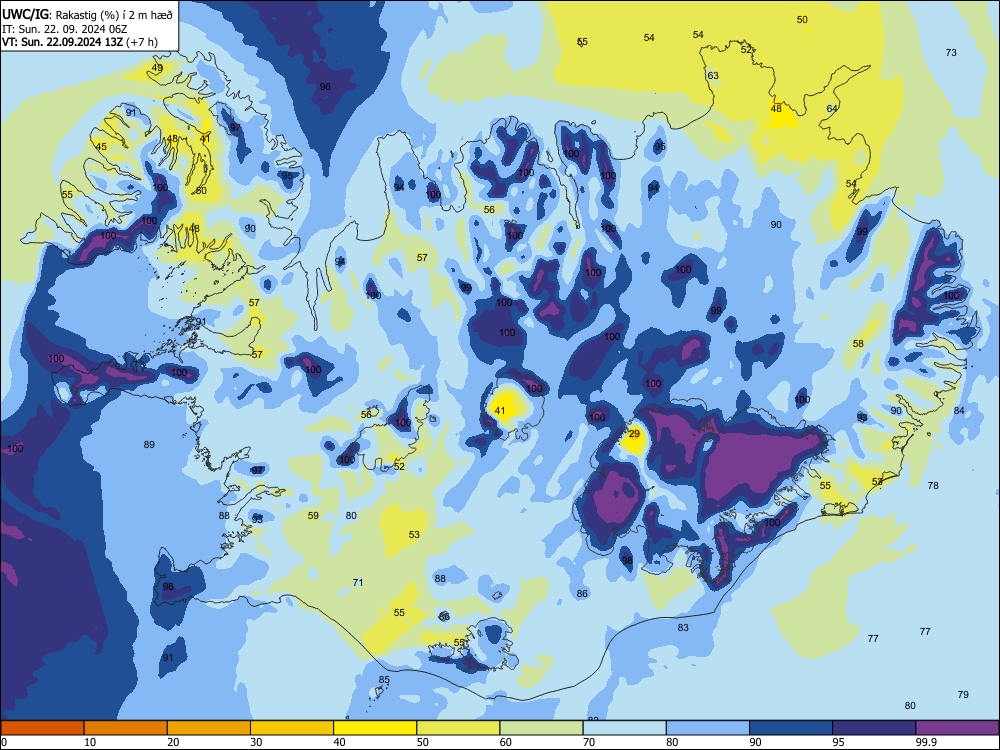
Task: Click the orange 10–20 legend swatch
Action: tap(126, 728)
